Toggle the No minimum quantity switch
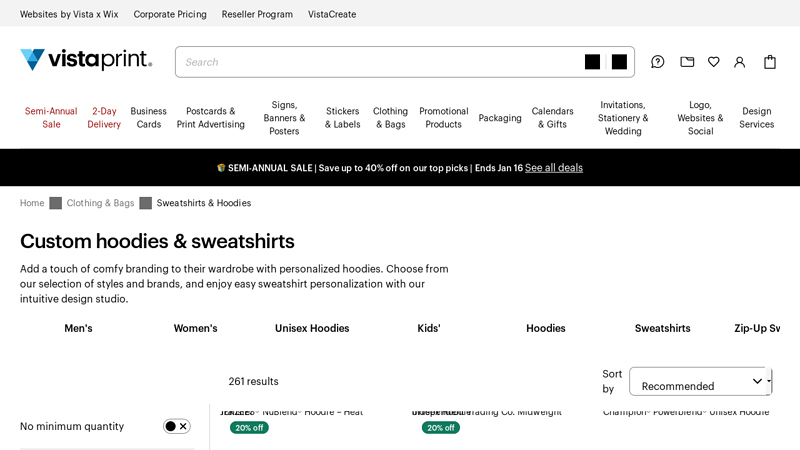Viewport: 800px width, 450px height. pos(177,426)
